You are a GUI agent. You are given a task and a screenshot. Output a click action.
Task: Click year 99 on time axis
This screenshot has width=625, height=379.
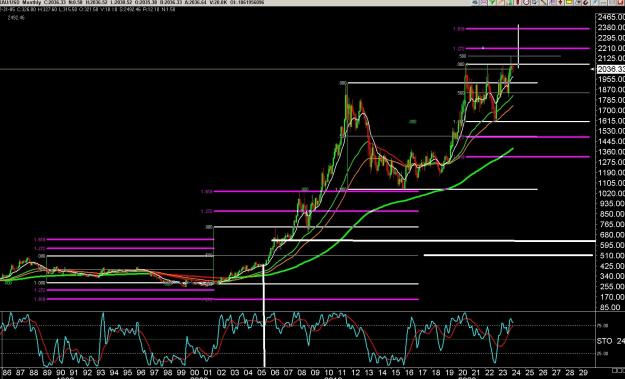pos(181,373)
